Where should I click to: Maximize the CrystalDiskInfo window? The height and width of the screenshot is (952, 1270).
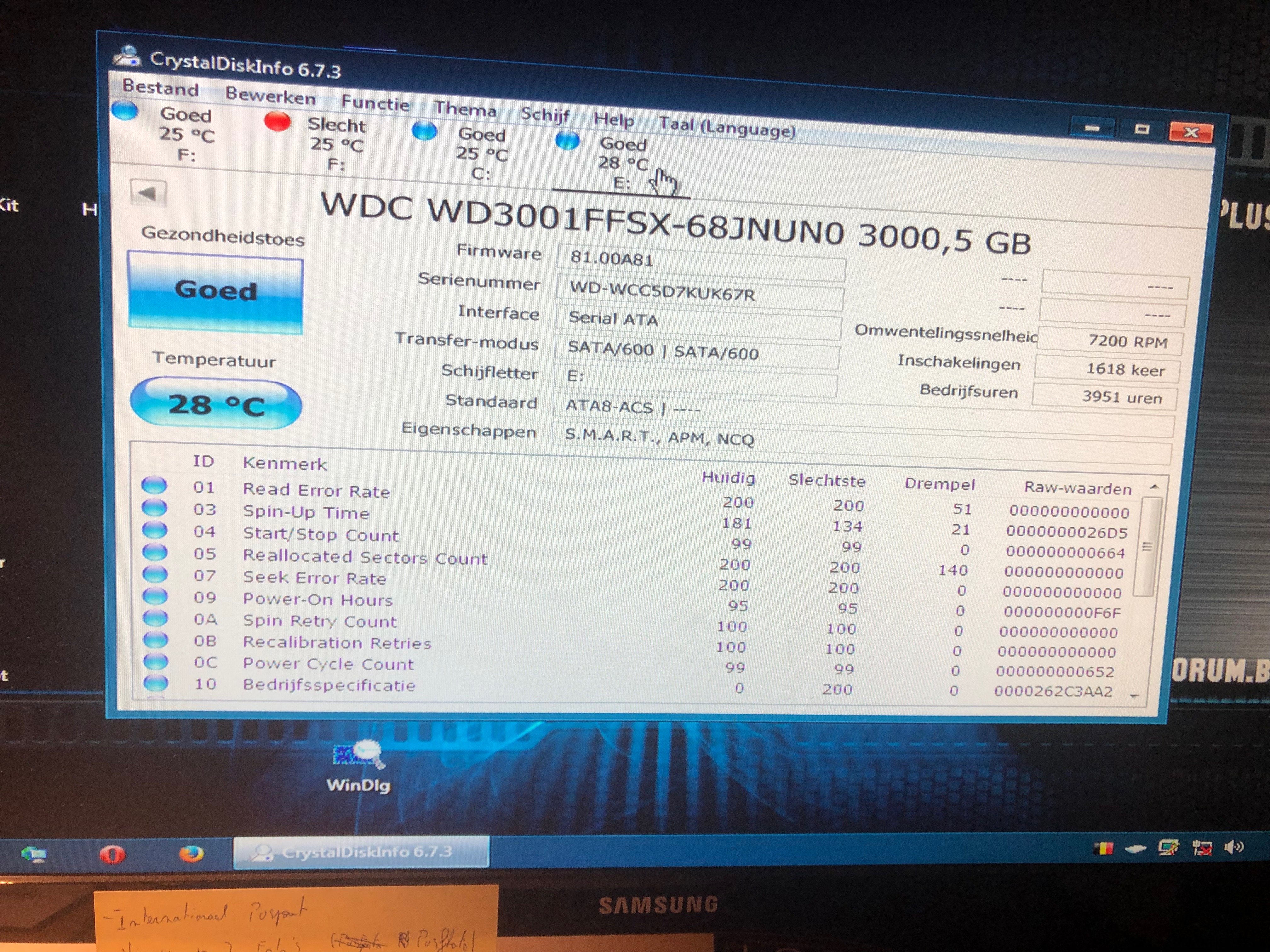point(1141,129)
